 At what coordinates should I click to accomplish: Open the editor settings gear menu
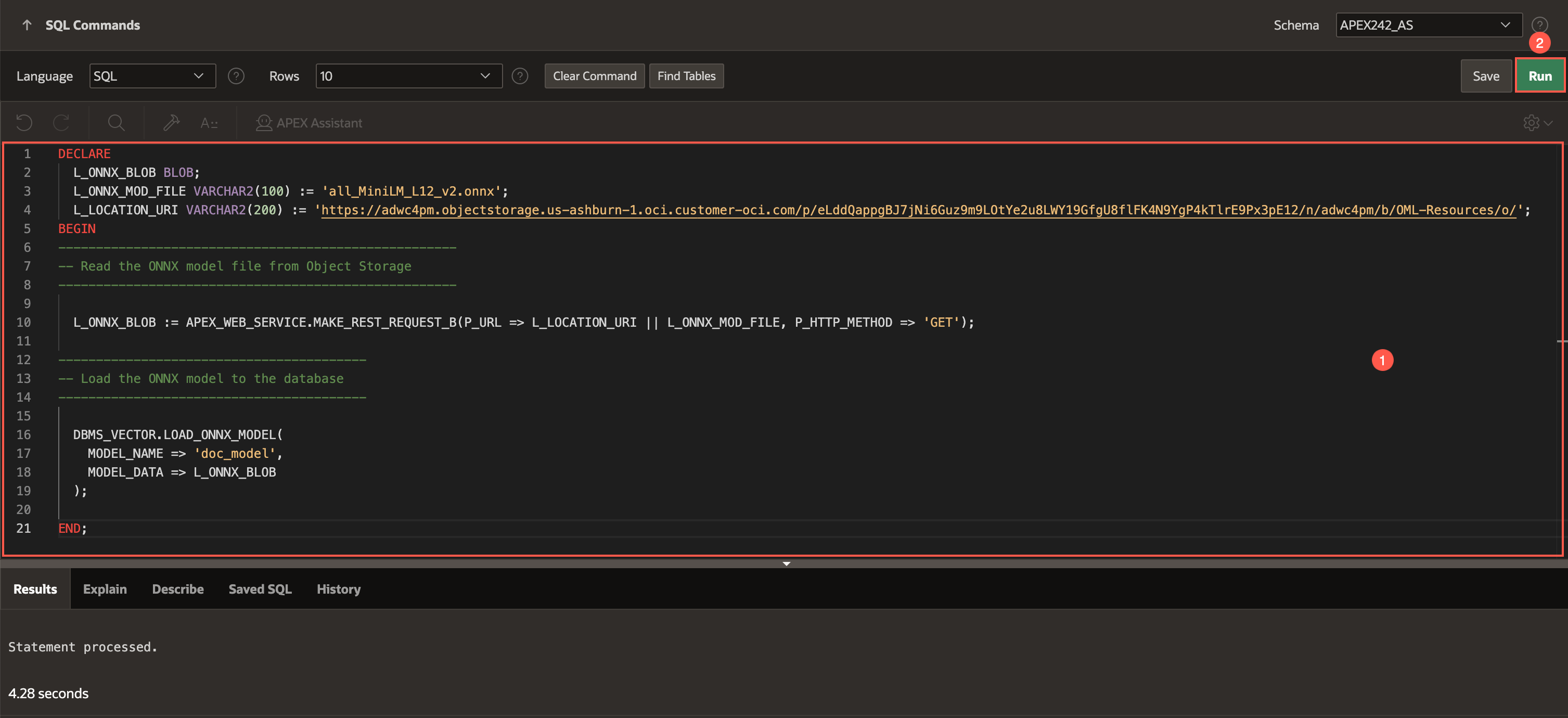pos(1537,123)
